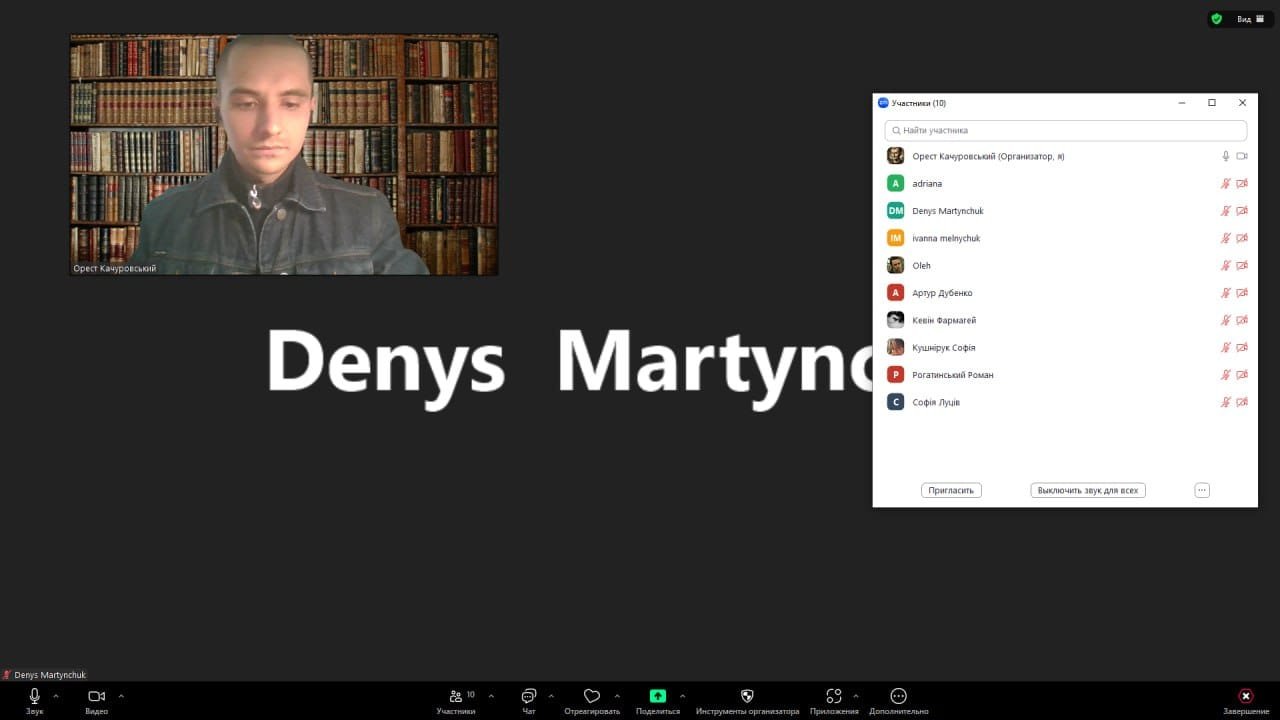Open the Reactions heart icon
Screen dimensions: 1280x720
[591, 696]
